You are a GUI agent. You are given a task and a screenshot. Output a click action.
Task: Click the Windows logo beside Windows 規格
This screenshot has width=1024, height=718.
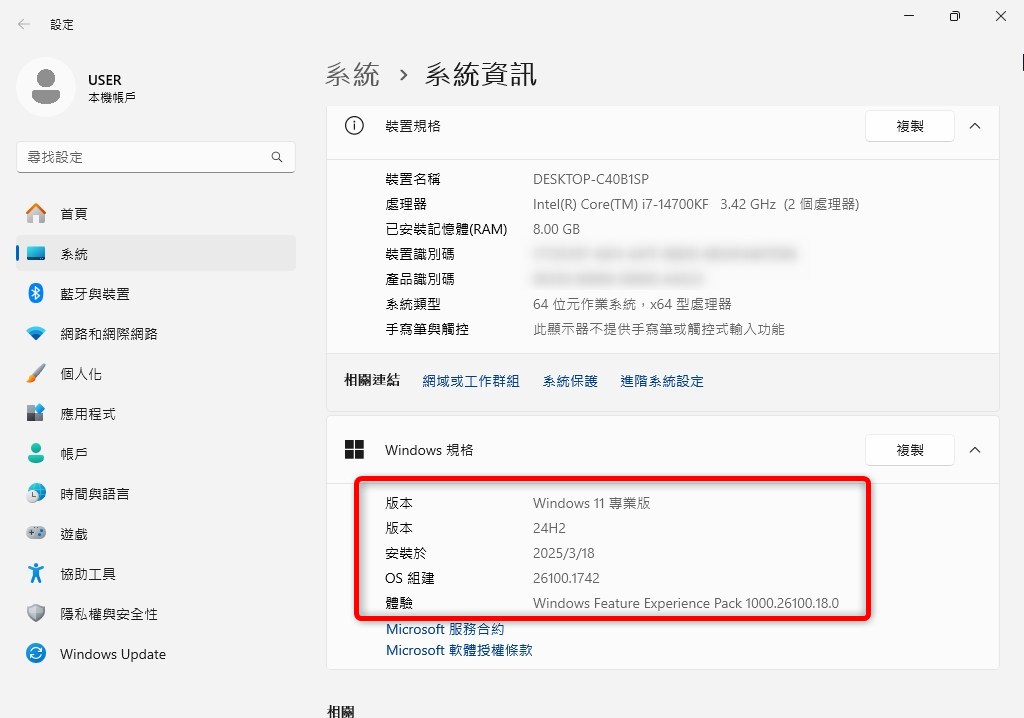click(x=354, y=449)
